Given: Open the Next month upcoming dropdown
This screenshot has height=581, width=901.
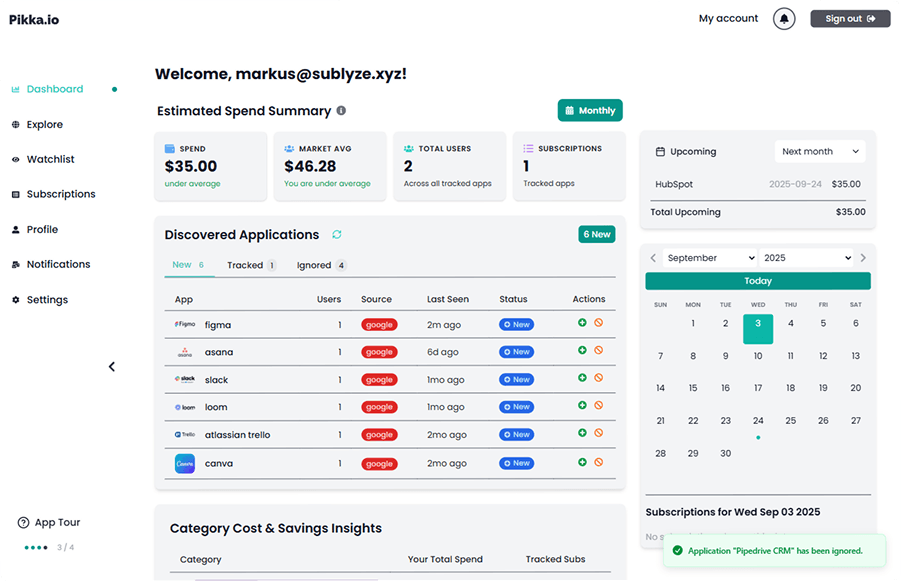Looking at the screenshot, I should [820, 152].
